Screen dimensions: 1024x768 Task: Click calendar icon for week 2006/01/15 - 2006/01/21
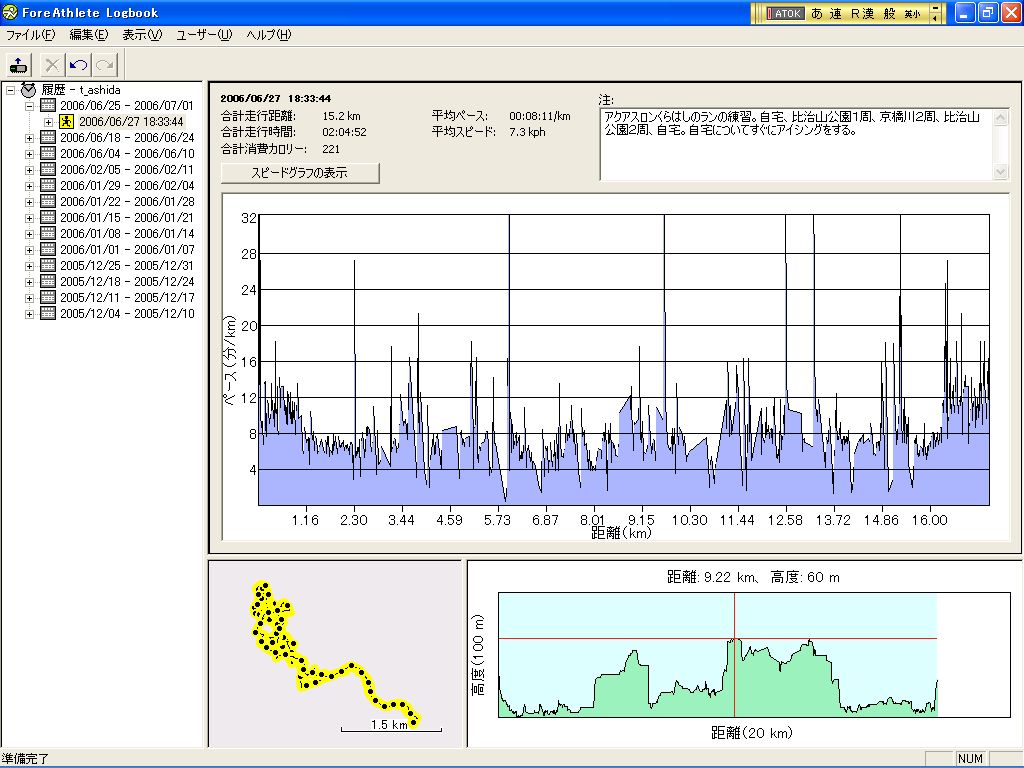pyautogui.click(x=48, y=217)
